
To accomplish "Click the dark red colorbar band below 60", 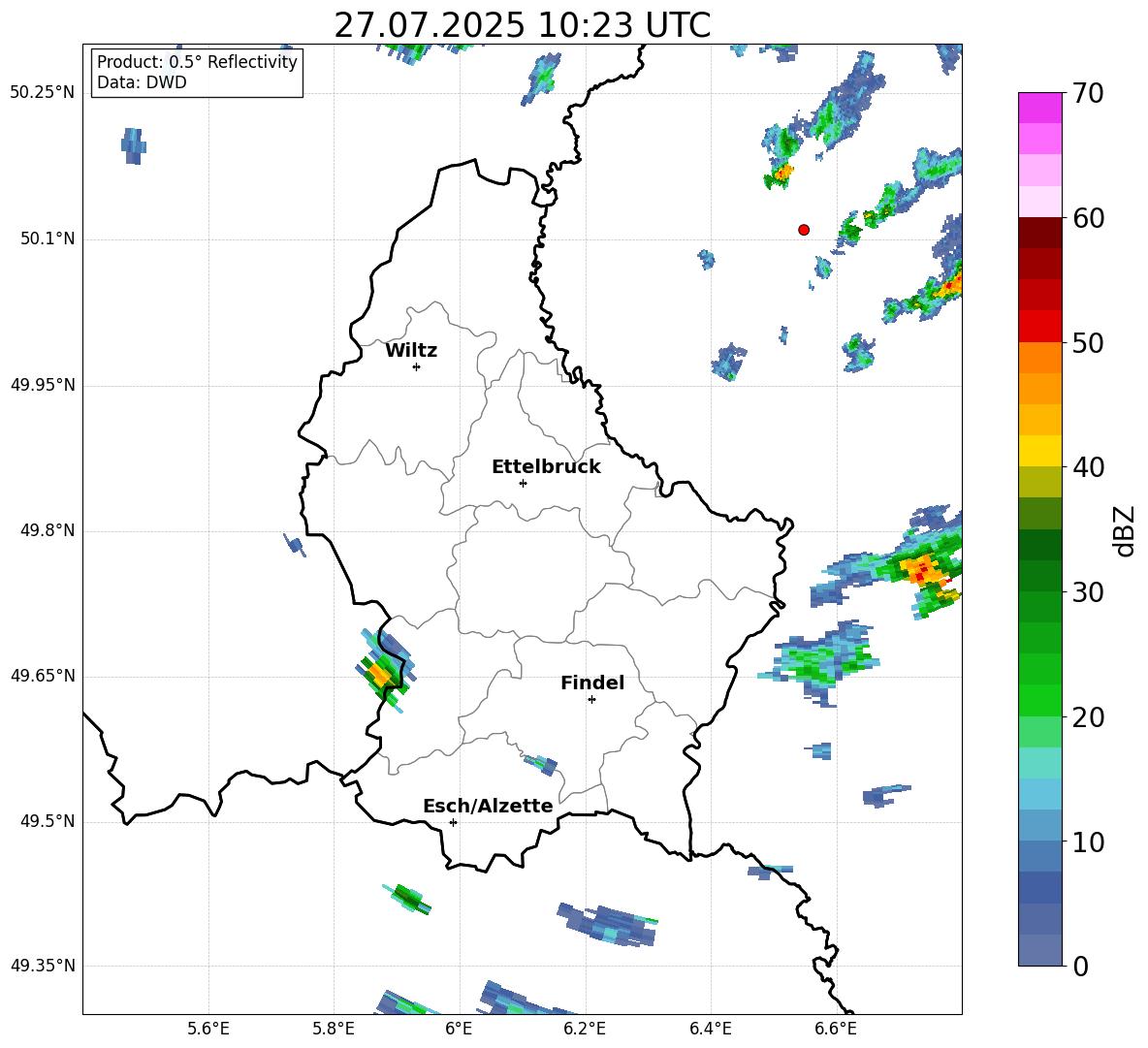I will (x=1039, y=232).
